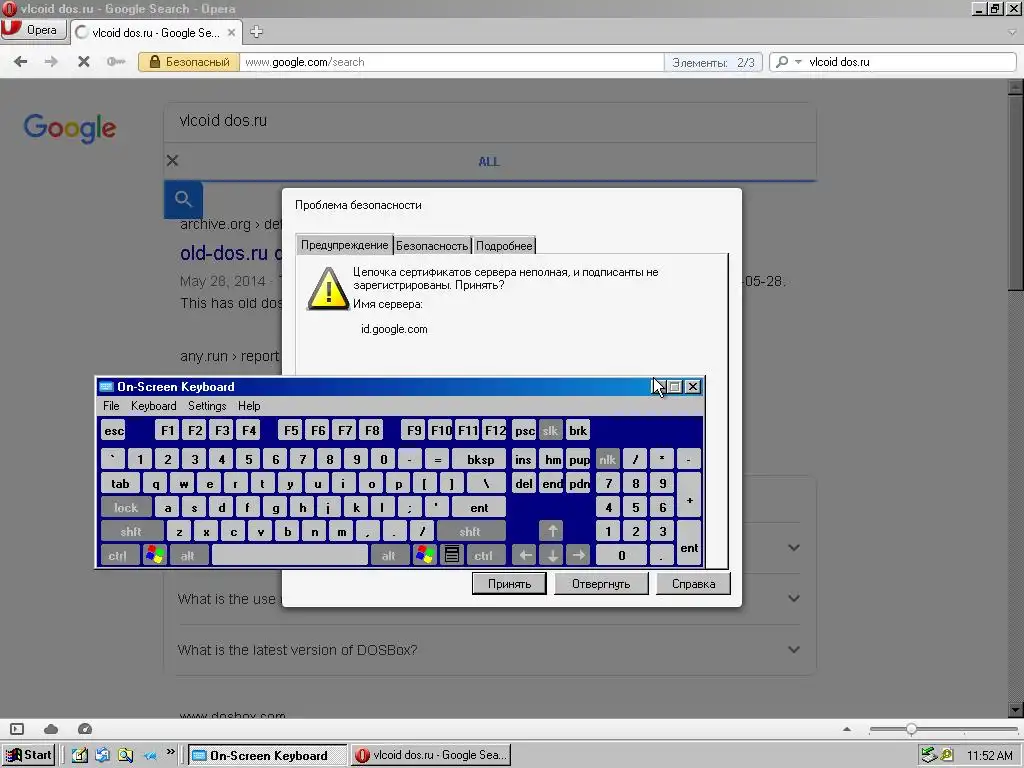
Task: Open the Help menu of On-Screen Keyboard
Action: tap(249, 406)
